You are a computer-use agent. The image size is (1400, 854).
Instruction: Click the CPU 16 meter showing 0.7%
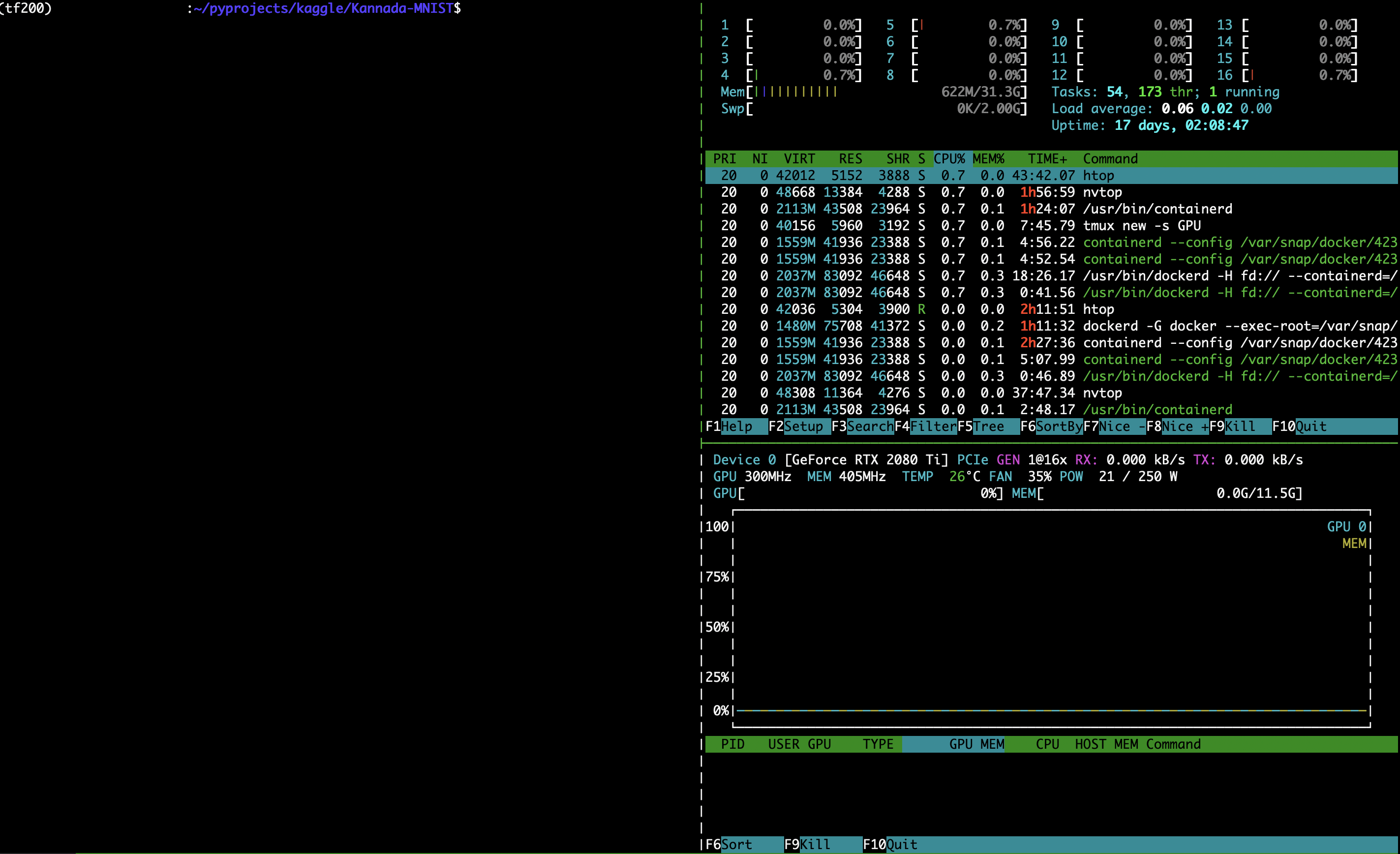point(1287,76)
